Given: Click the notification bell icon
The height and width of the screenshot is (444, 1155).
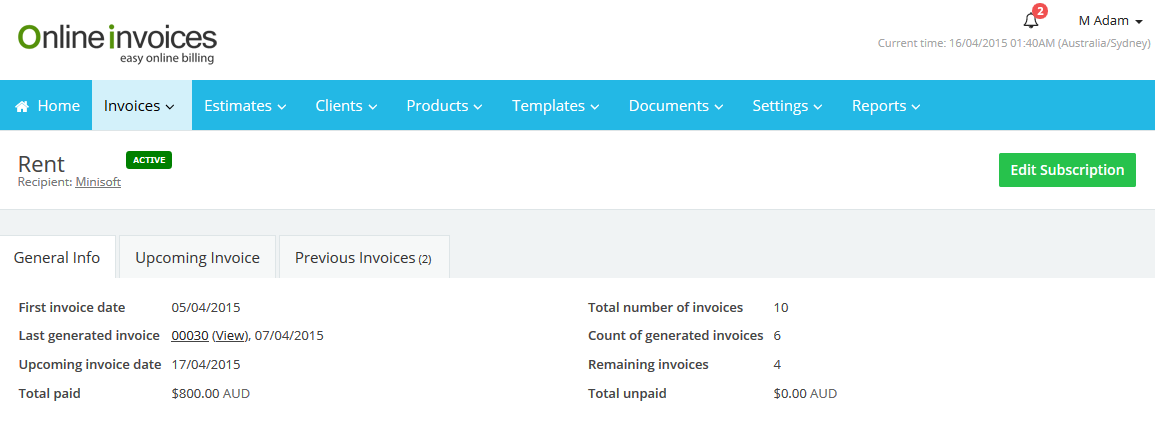Looking at the screenshot, I should (x=1031, y=21).
